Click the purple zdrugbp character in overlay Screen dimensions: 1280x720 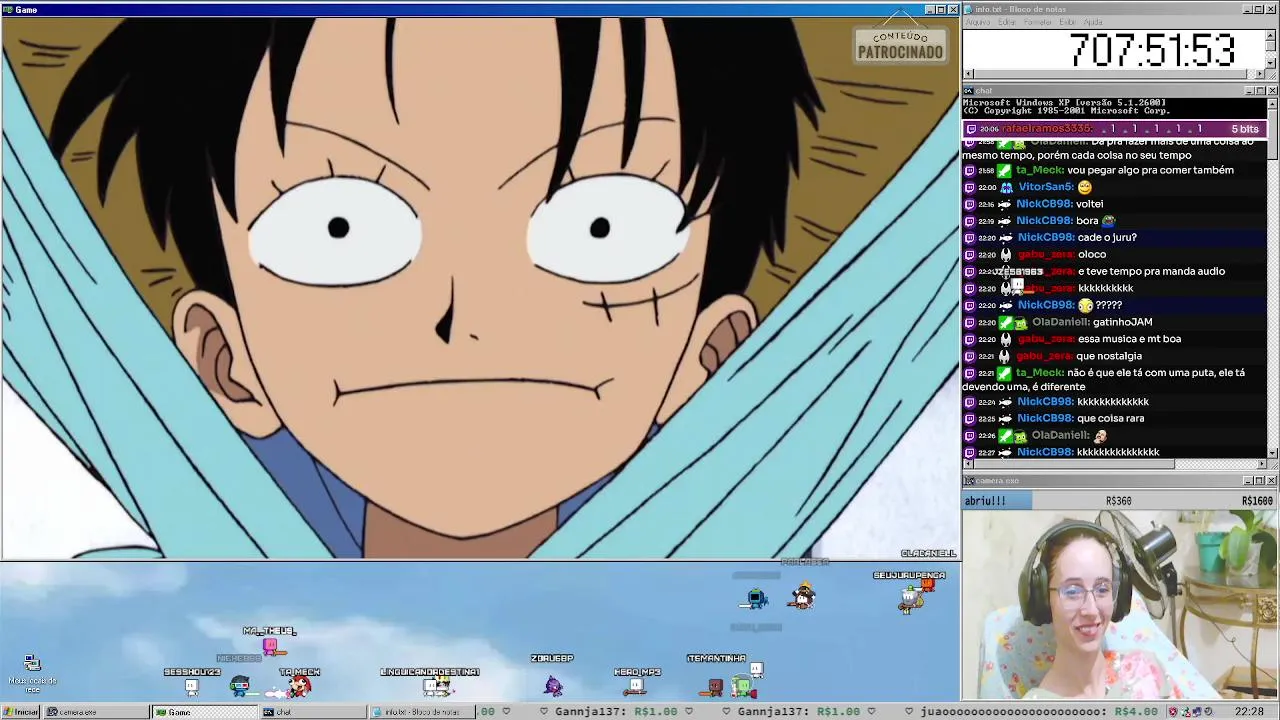(x=553, y=685)
